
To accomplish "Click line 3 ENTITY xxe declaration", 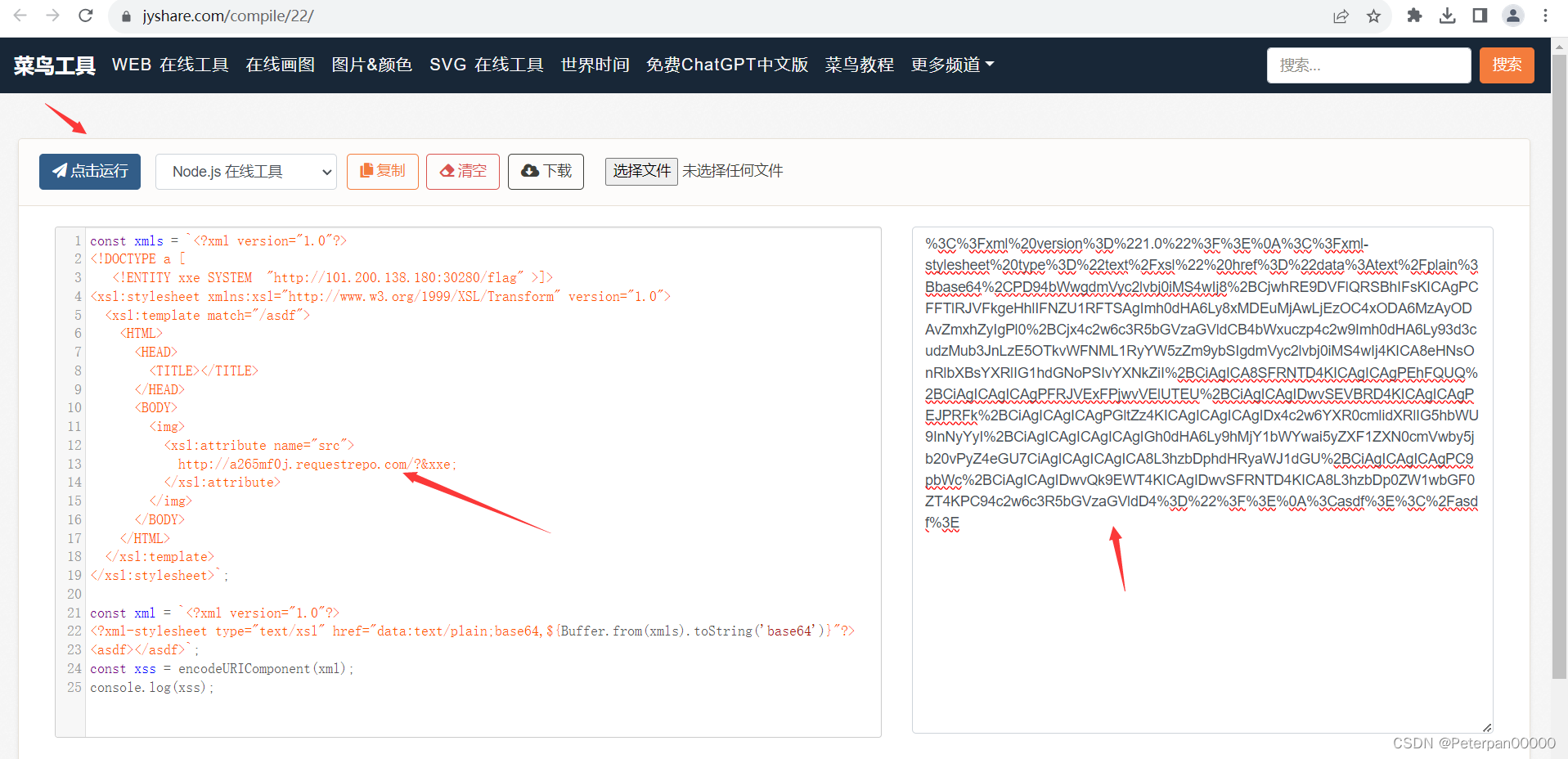I will click(x=332, y=278).
